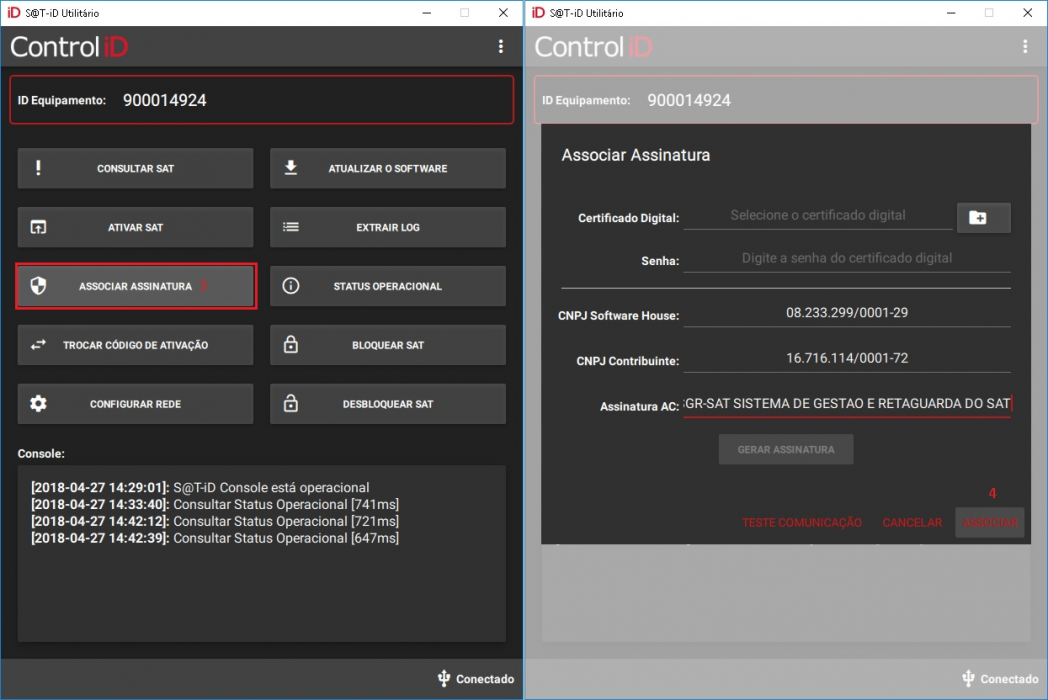The width and height of the screenshot is (1048, 700).
Task: Click the Configurar Rede button label
Action: pyautogui.click(x=135, y=404)
